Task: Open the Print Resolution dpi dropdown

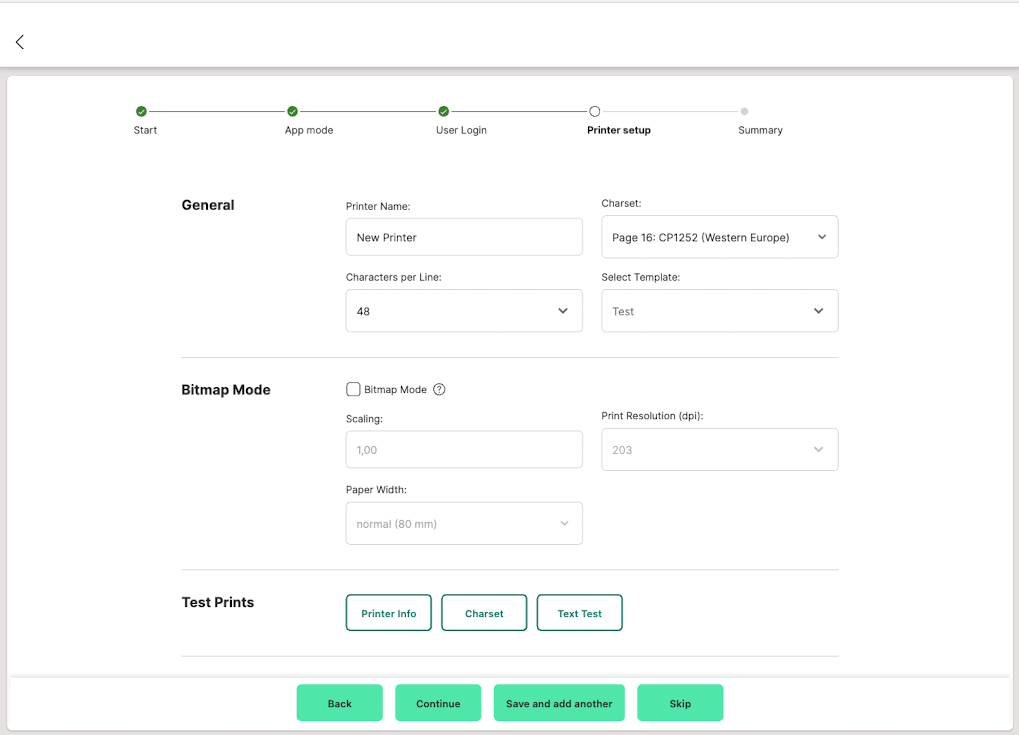Action: click(719, 450)
